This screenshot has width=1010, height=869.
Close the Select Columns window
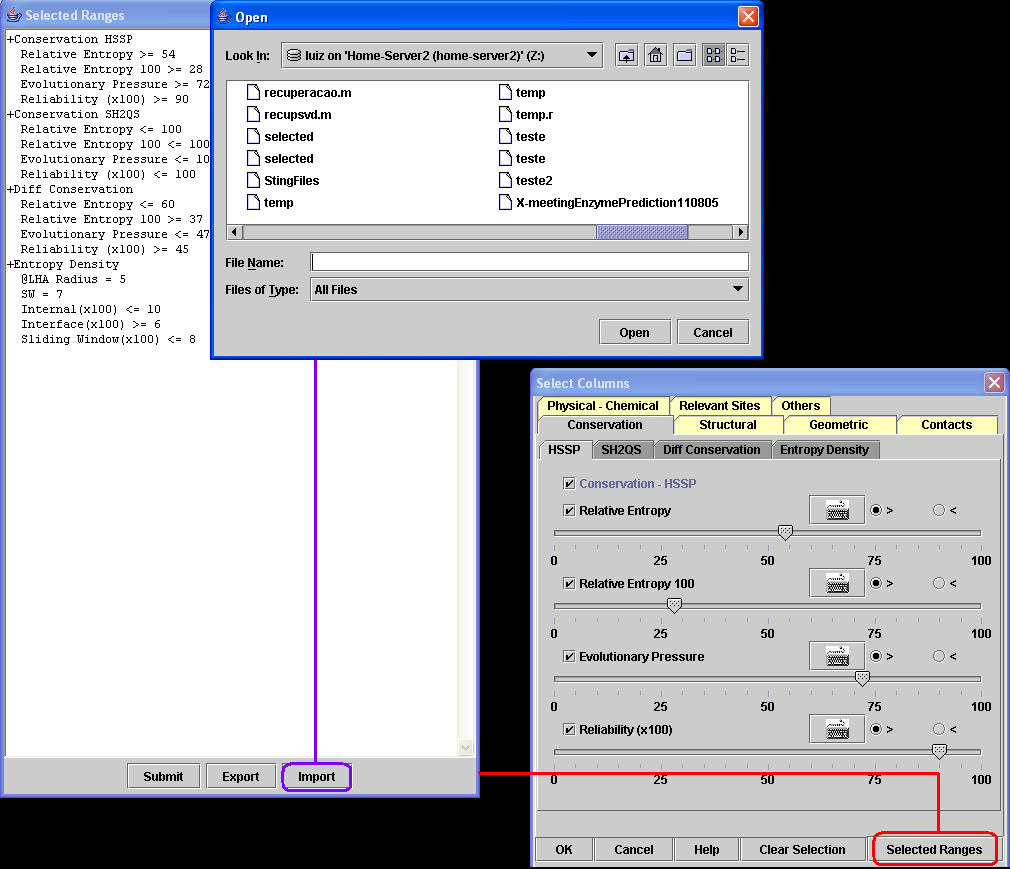point(995,383)
